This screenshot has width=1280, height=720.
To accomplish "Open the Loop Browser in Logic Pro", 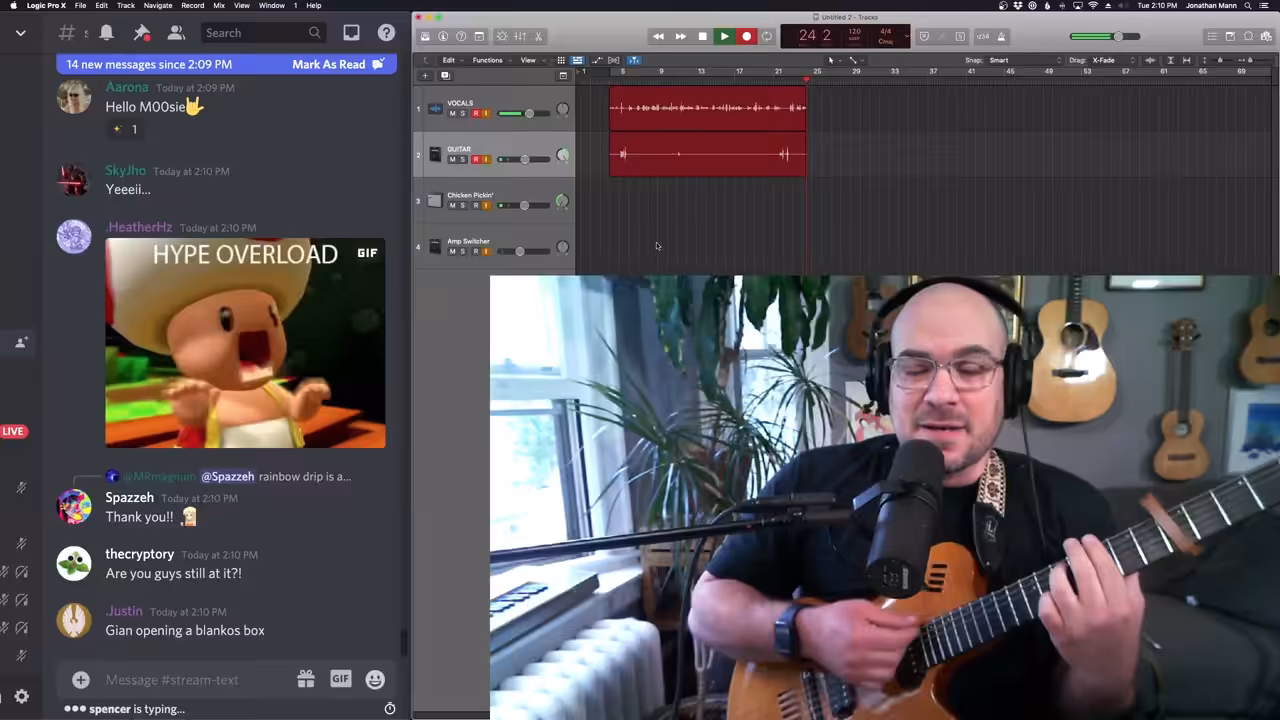I will [1248, 36].
